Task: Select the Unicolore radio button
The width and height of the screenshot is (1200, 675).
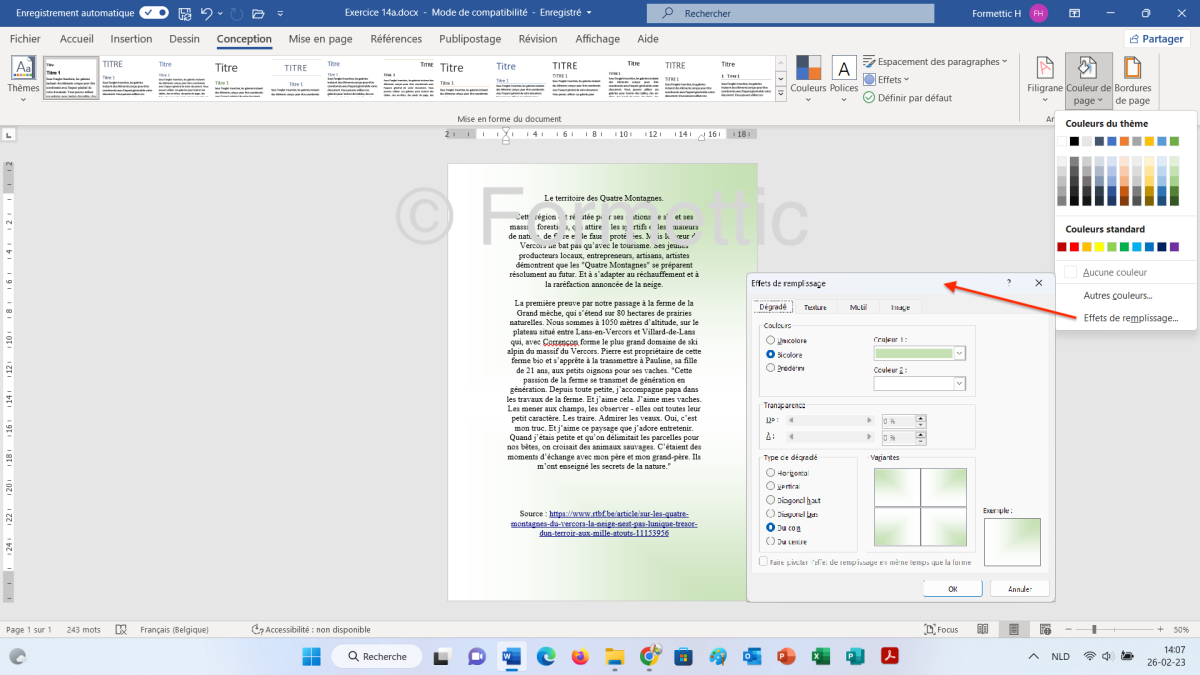Action: click(770, 341)
